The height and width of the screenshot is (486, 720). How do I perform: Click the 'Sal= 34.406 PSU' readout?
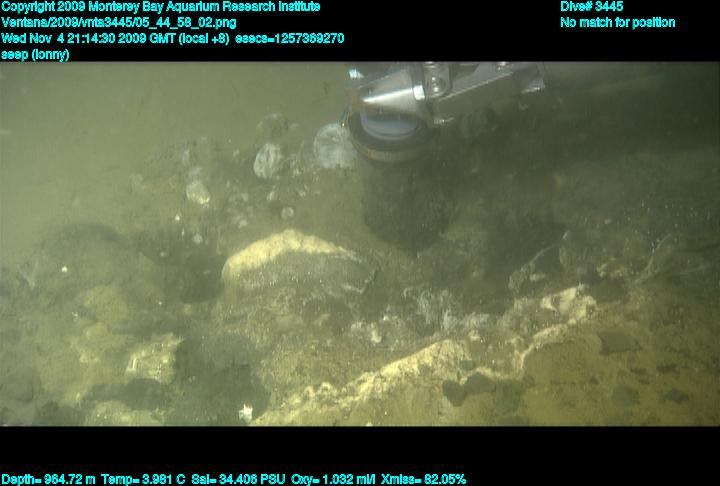238,479
